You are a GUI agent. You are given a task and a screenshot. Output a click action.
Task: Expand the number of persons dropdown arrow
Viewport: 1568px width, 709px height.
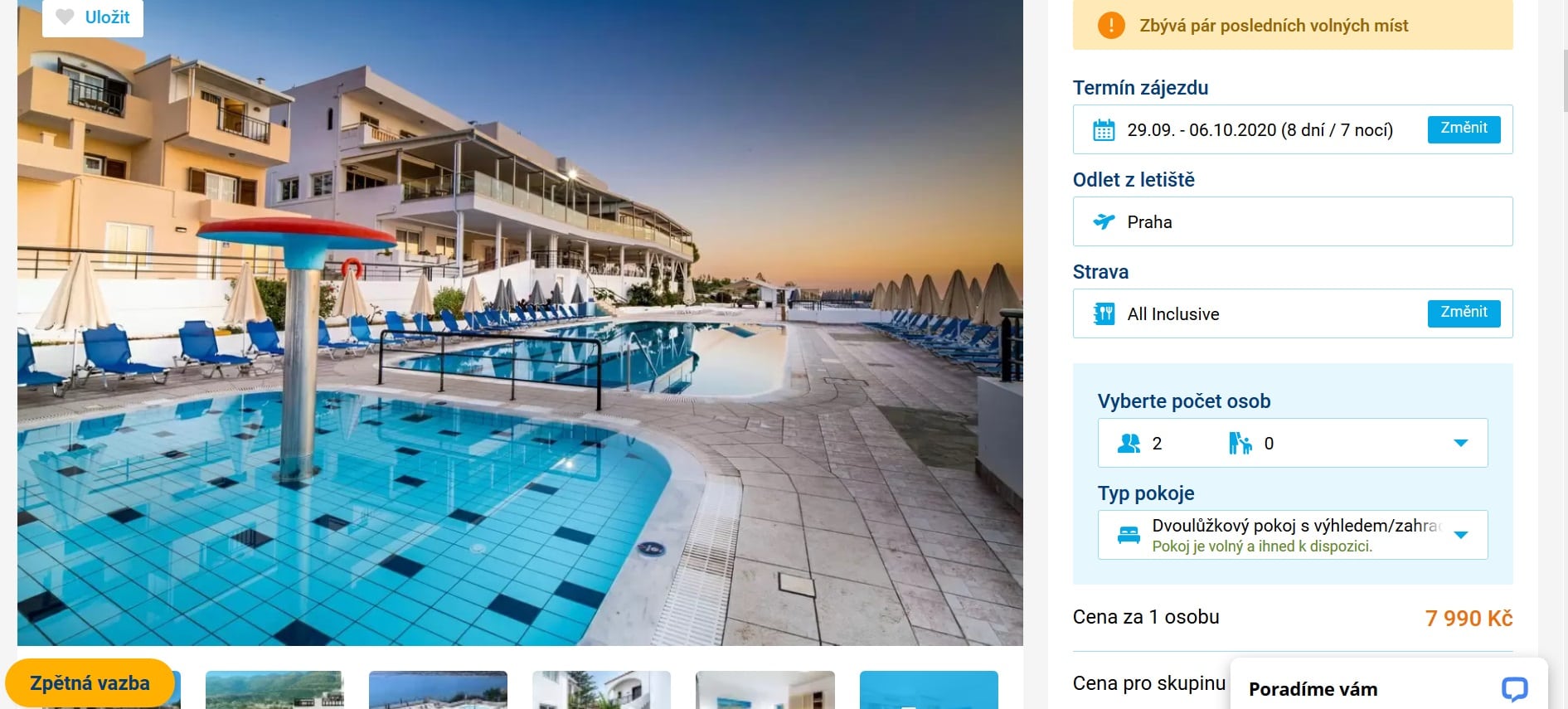click(x=1461, y=443)
